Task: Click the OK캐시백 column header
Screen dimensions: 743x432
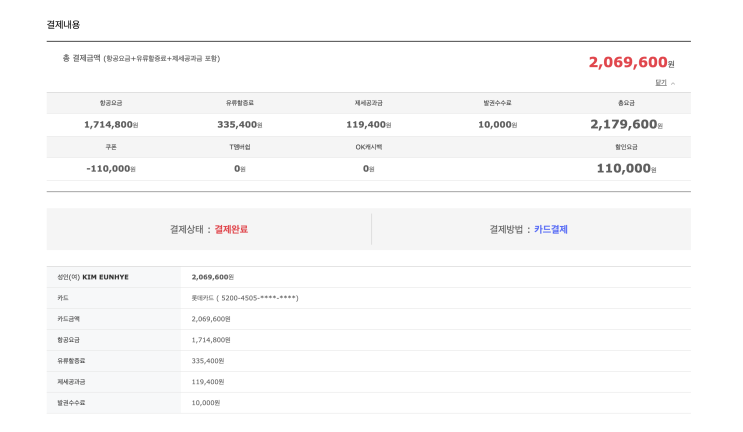Action: pos(369,147)
